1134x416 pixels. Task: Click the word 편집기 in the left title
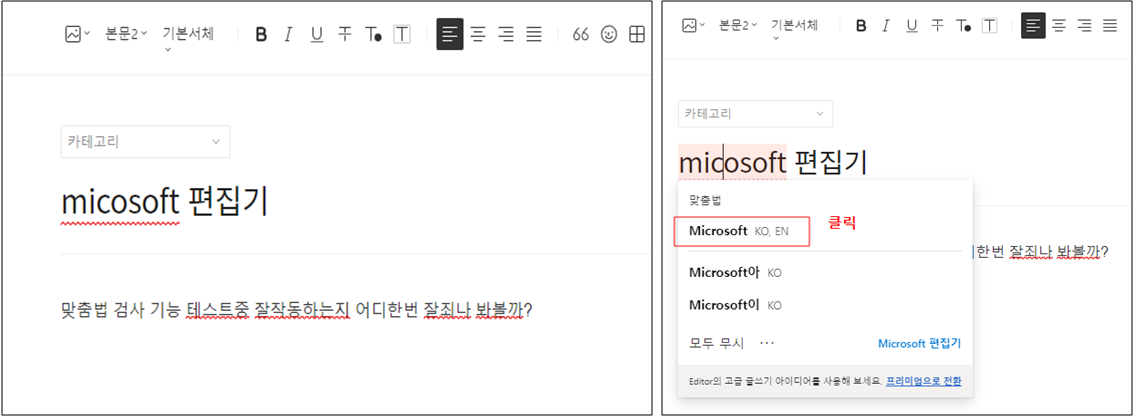[228, 203]
